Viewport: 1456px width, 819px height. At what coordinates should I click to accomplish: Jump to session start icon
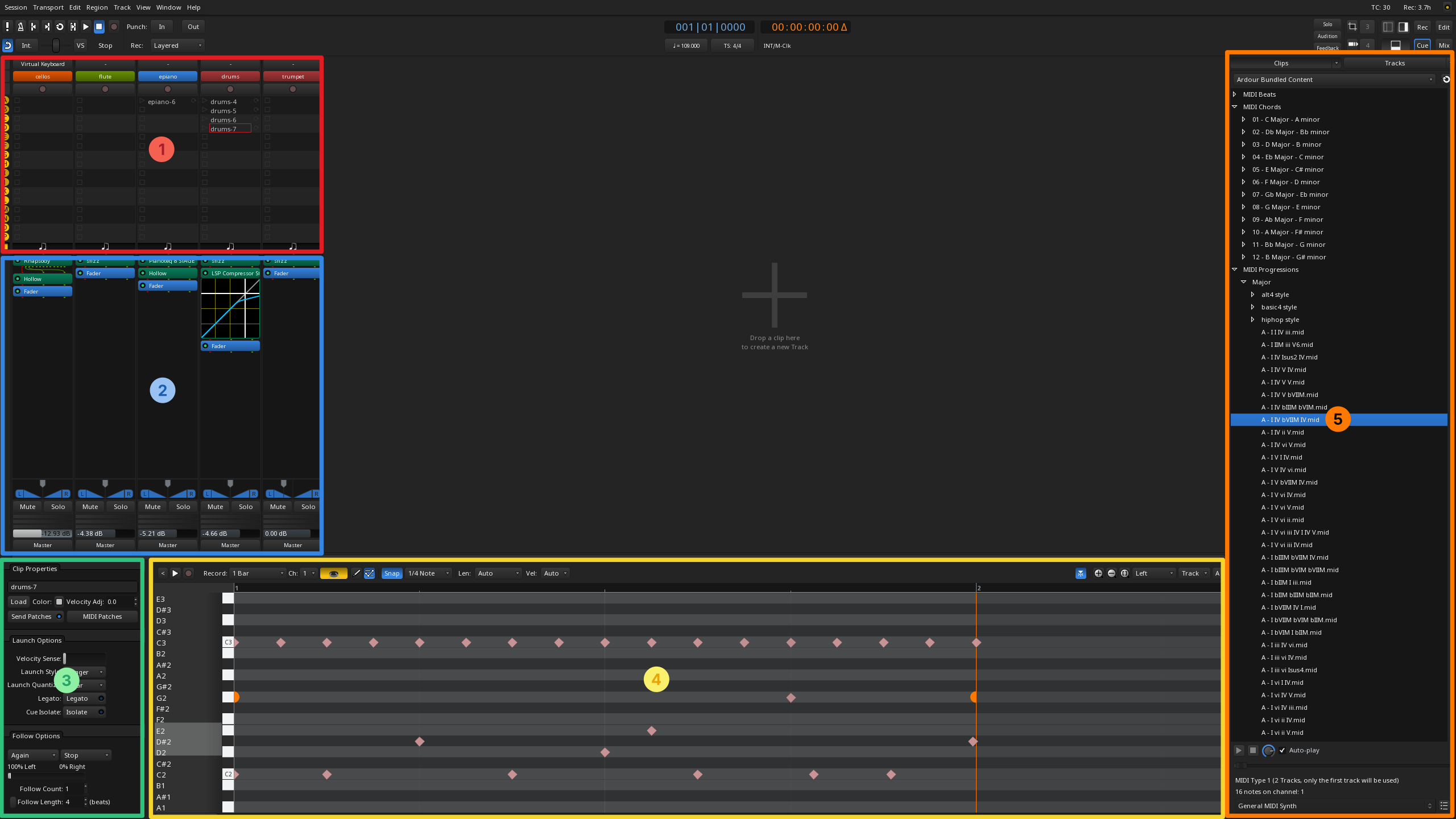pos(34,27)
